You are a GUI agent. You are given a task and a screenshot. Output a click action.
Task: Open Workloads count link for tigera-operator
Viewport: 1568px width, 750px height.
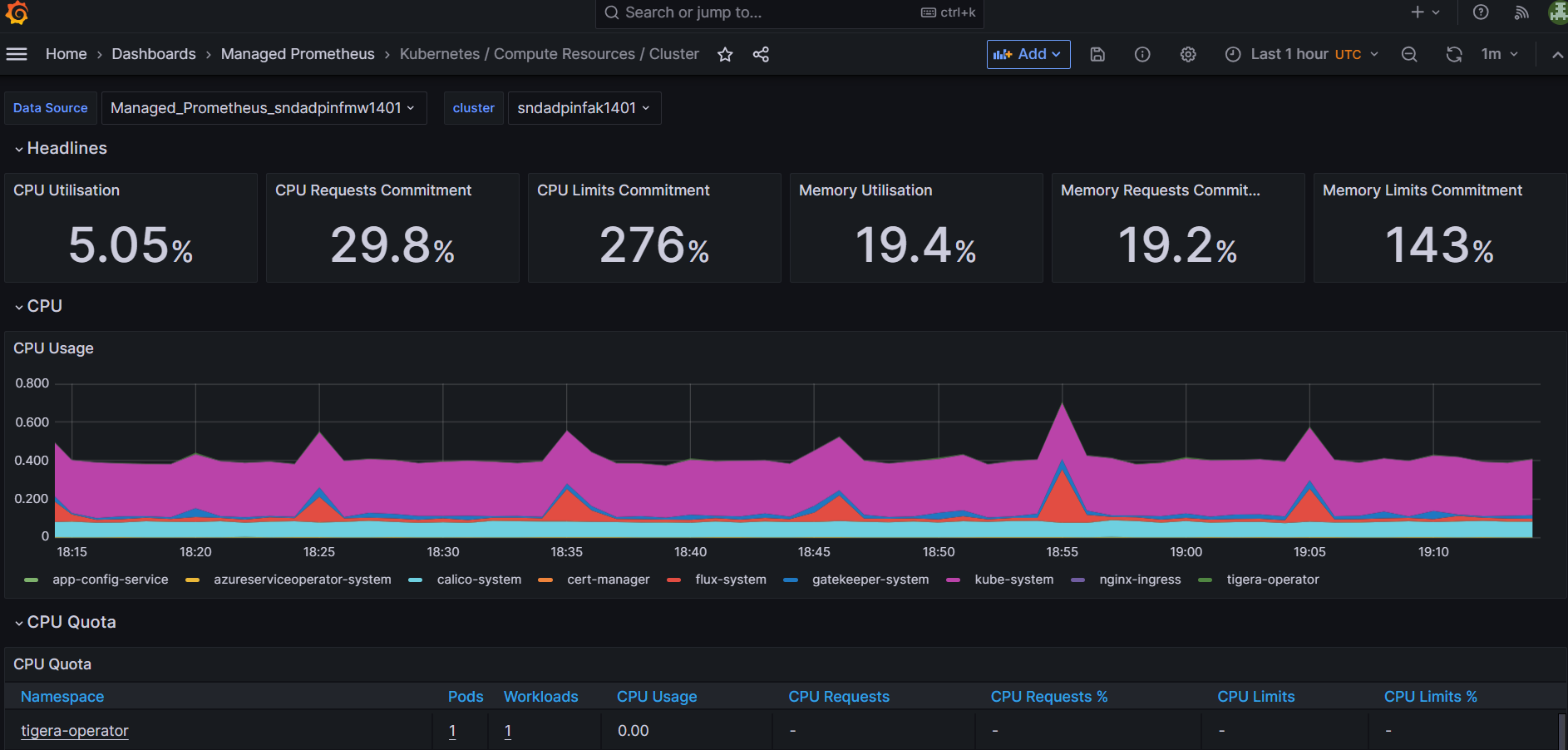tap(508, 731)
